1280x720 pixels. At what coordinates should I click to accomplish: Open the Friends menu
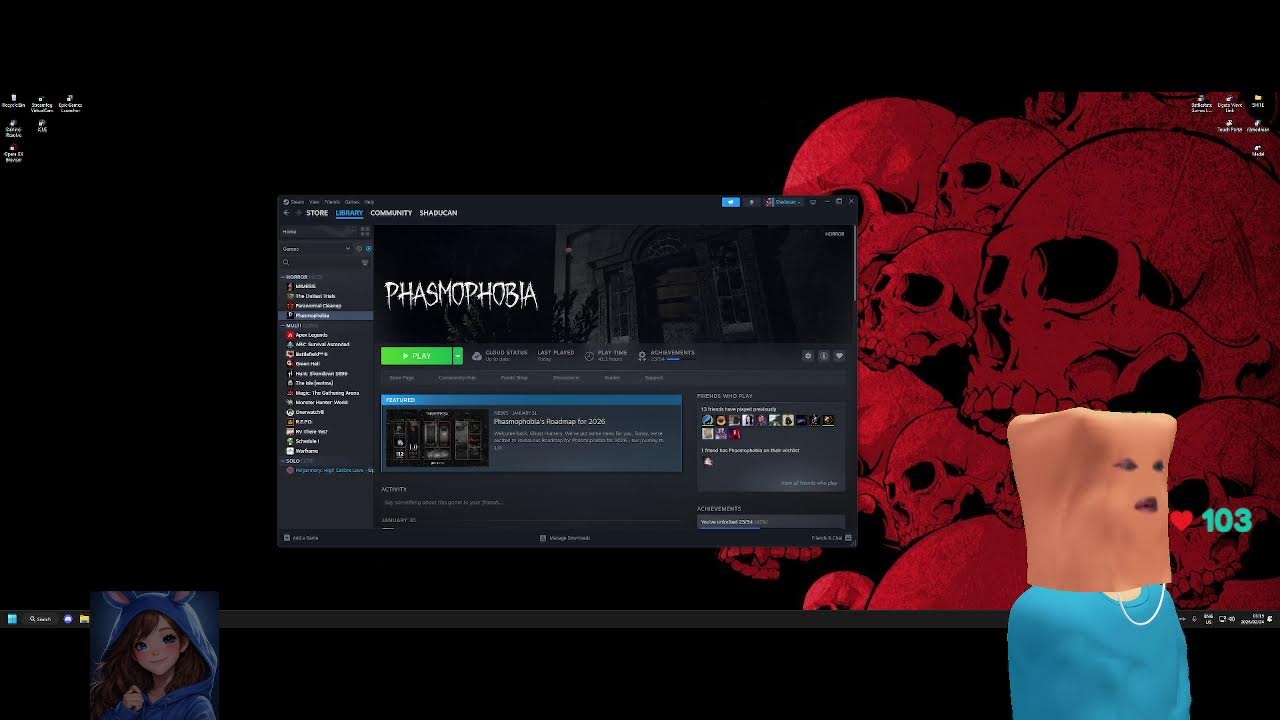(332, 202)
